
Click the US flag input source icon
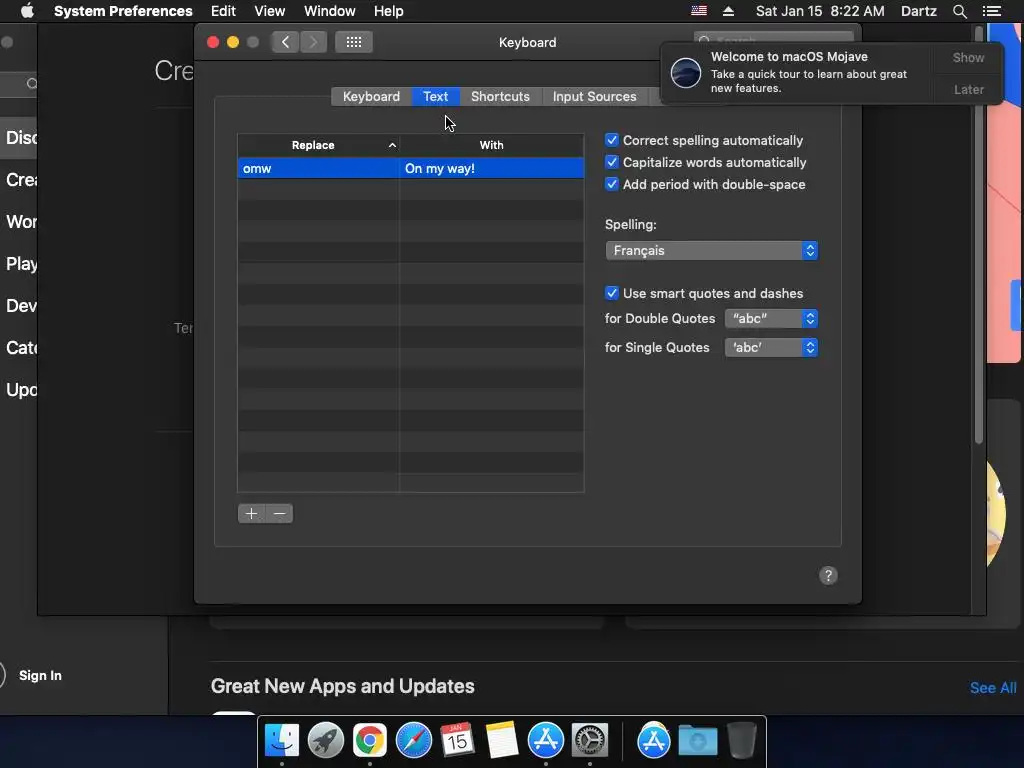coord(699,11)
